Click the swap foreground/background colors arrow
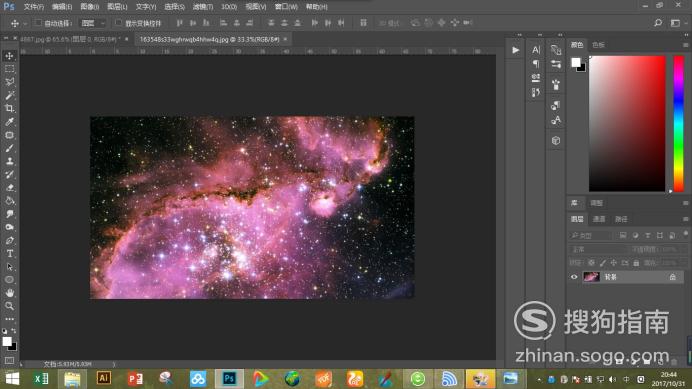Viewport: 692px width, 389px height. [14, 330]
